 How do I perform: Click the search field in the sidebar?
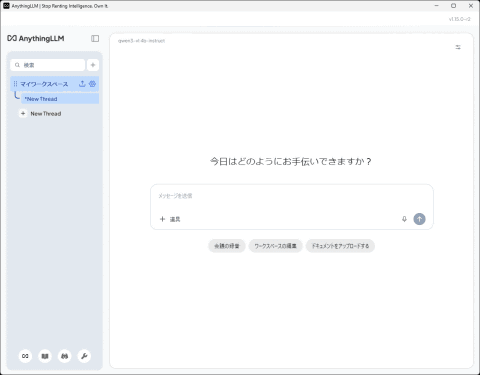[x=48, y=65]
